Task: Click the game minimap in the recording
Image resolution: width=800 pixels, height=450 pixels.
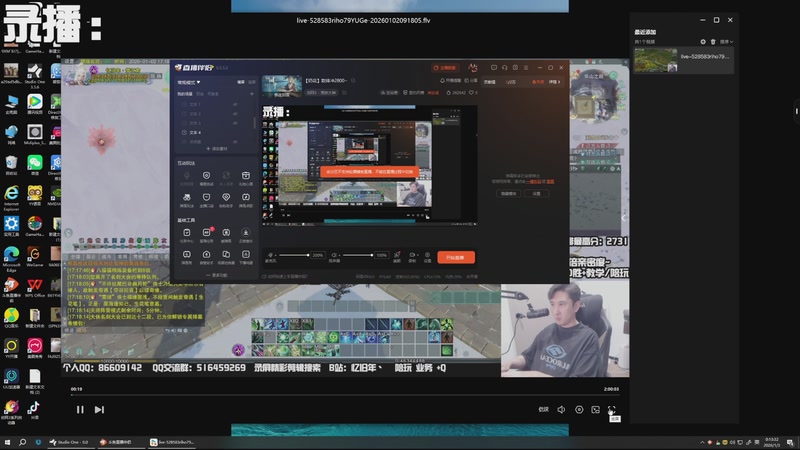Action: tap(592, 99)
